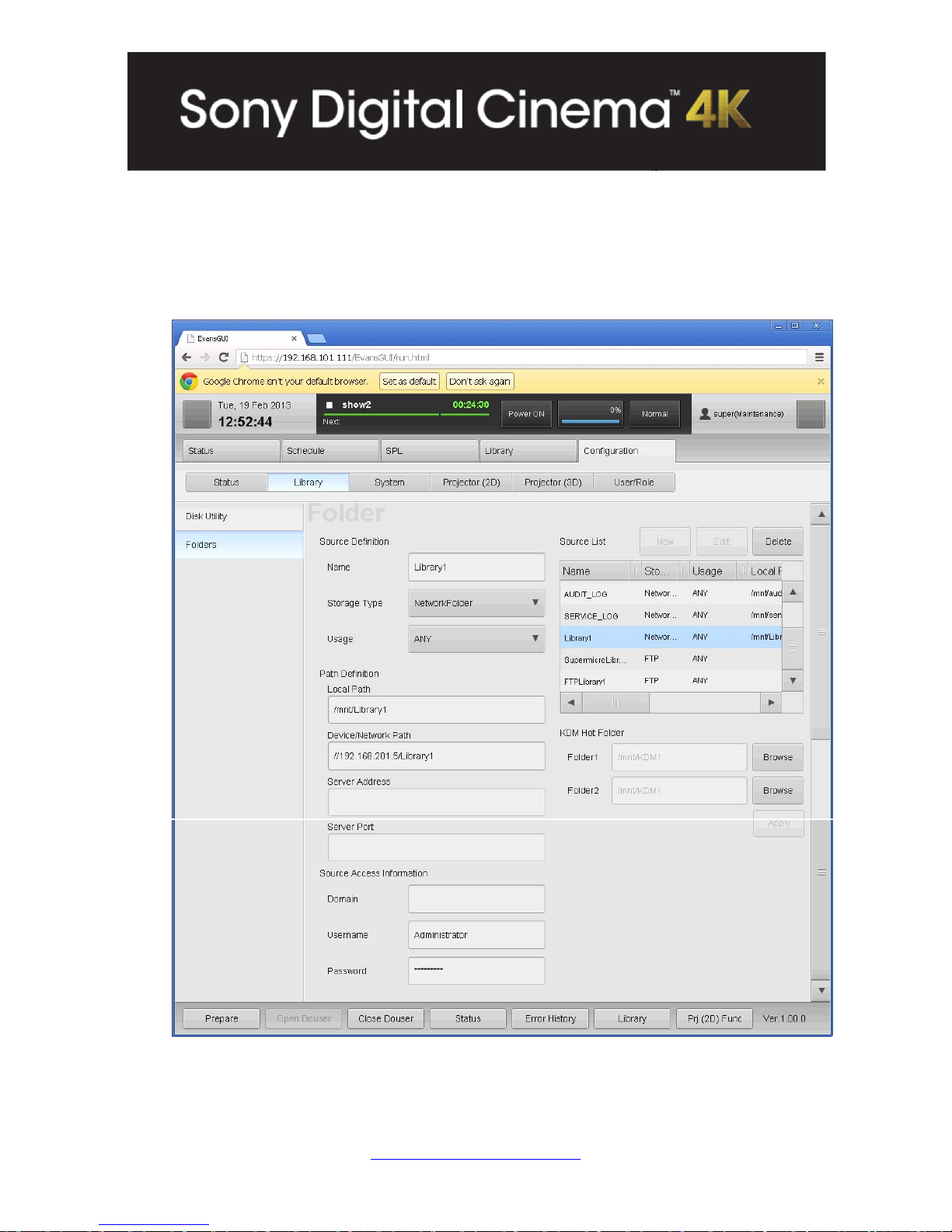Click the gray square left of date

[x=197, y=414]
